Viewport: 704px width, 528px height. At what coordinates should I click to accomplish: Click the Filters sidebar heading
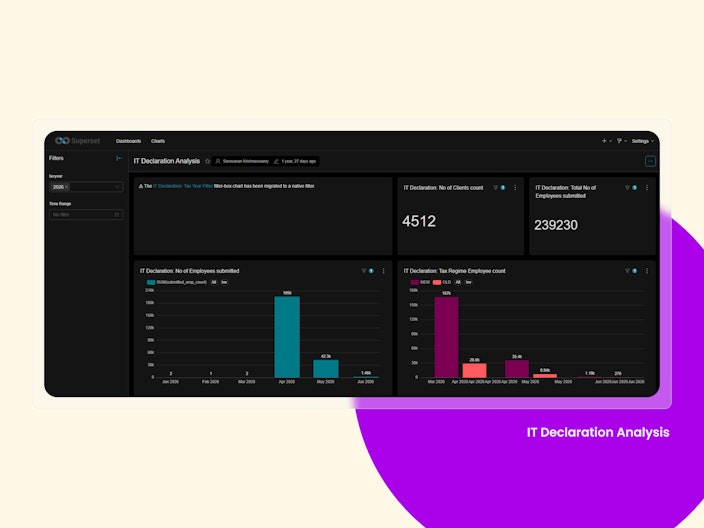pos(56,158)
